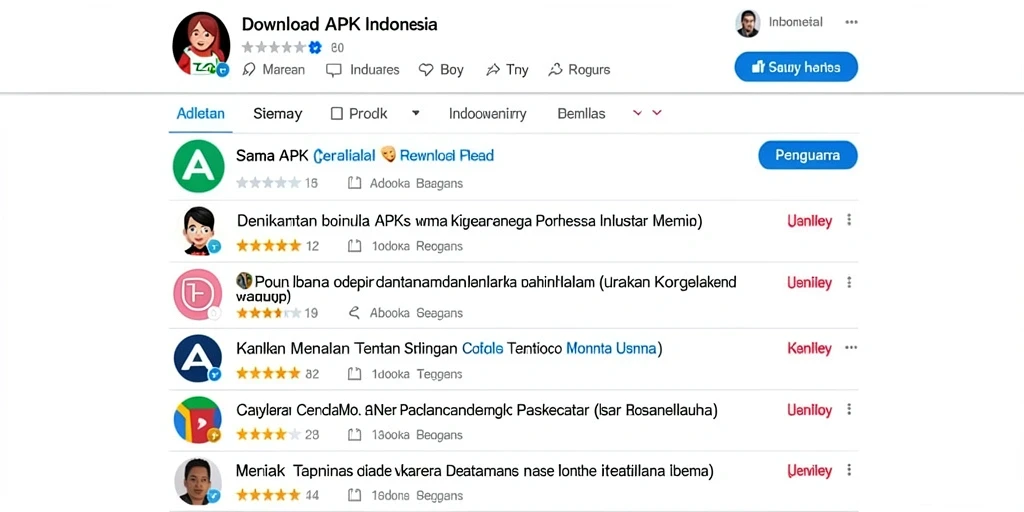
Task: Open the top-right three-dot menu near Inbometal
Action: click(x=851, y=22)
